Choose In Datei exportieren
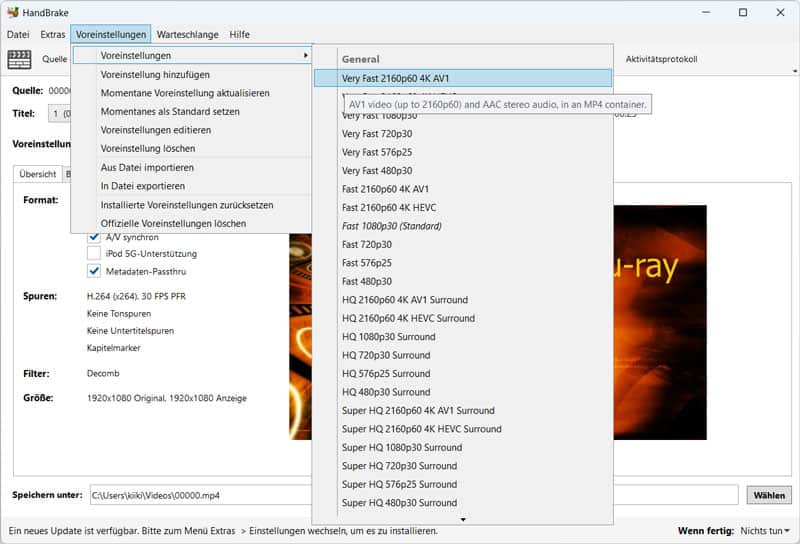This screenshot has height=544, width=800. point(192,186)
